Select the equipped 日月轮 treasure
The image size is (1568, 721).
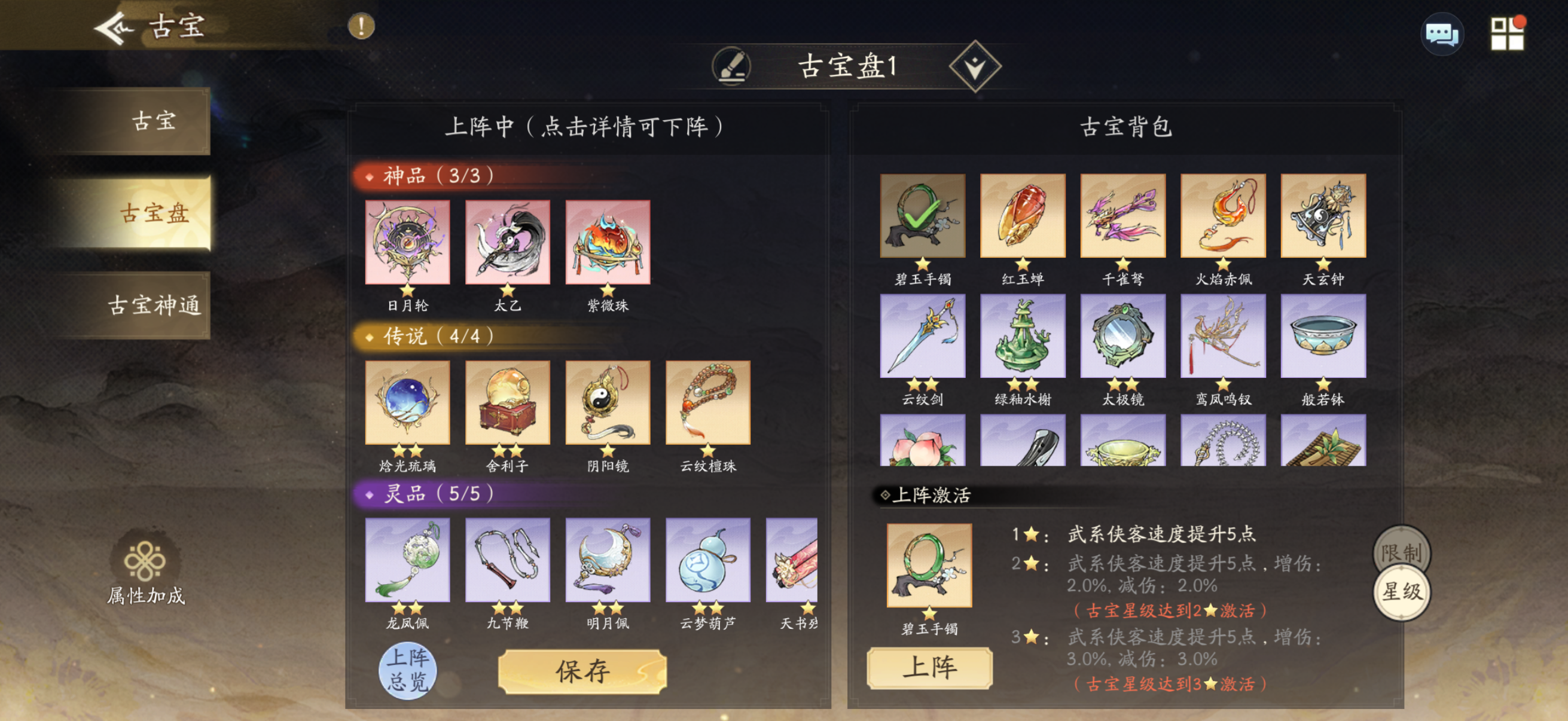[x=407, y=242]
